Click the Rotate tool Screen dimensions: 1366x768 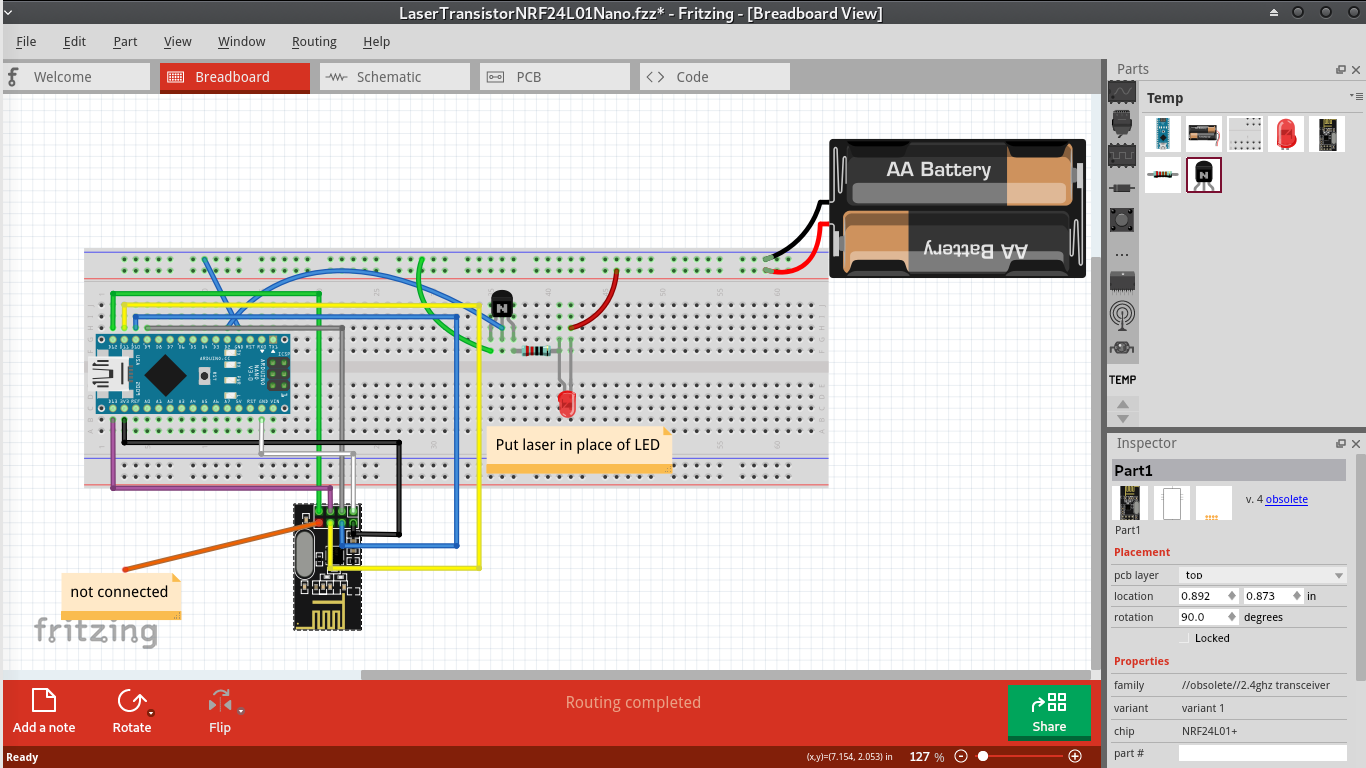[x=132, y=711]
